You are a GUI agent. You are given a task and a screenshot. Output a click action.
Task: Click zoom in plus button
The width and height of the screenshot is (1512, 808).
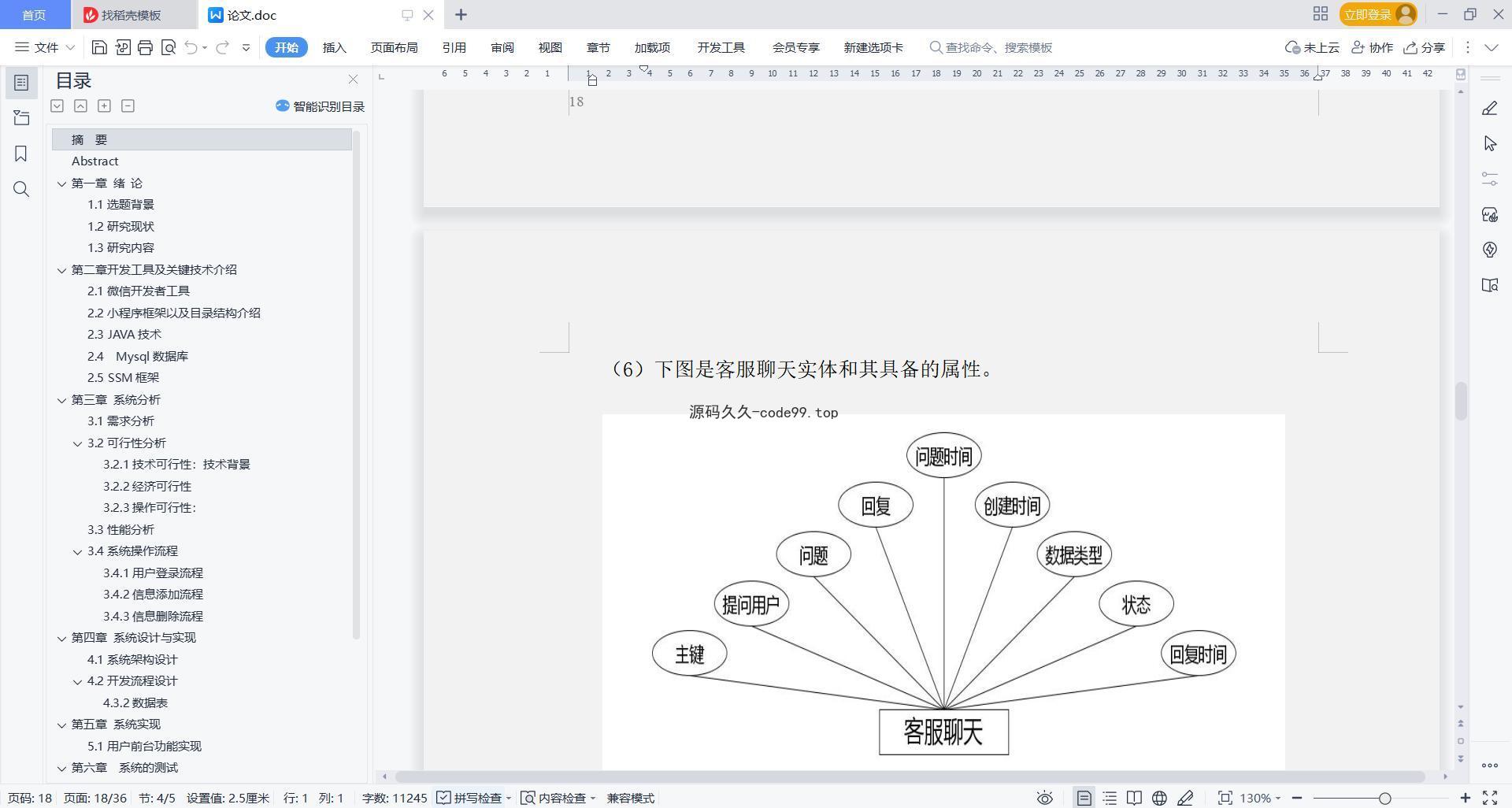1466,798
